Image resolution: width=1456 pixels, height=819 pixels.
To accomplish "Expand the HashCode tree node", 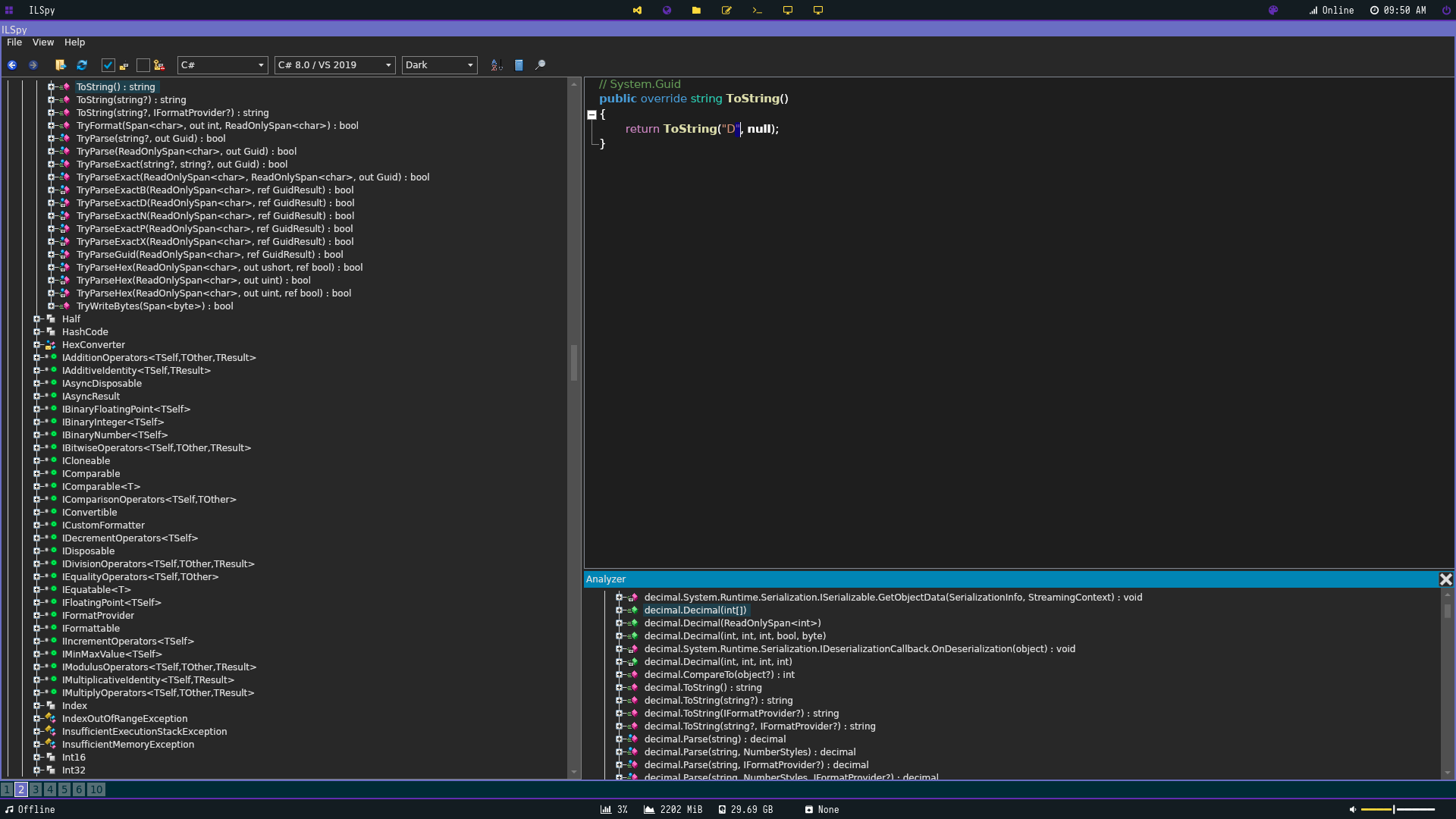I will pos(36,332).
